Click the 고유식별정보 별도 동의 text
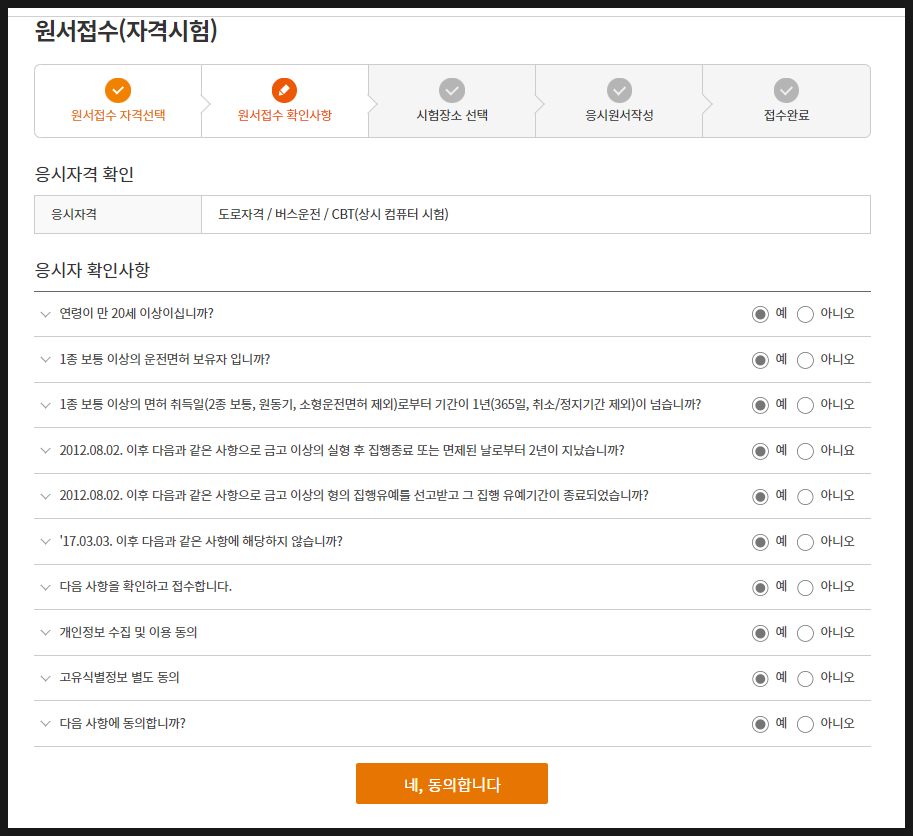The width and height of the screenshot is (913, 836). (119, 677)
